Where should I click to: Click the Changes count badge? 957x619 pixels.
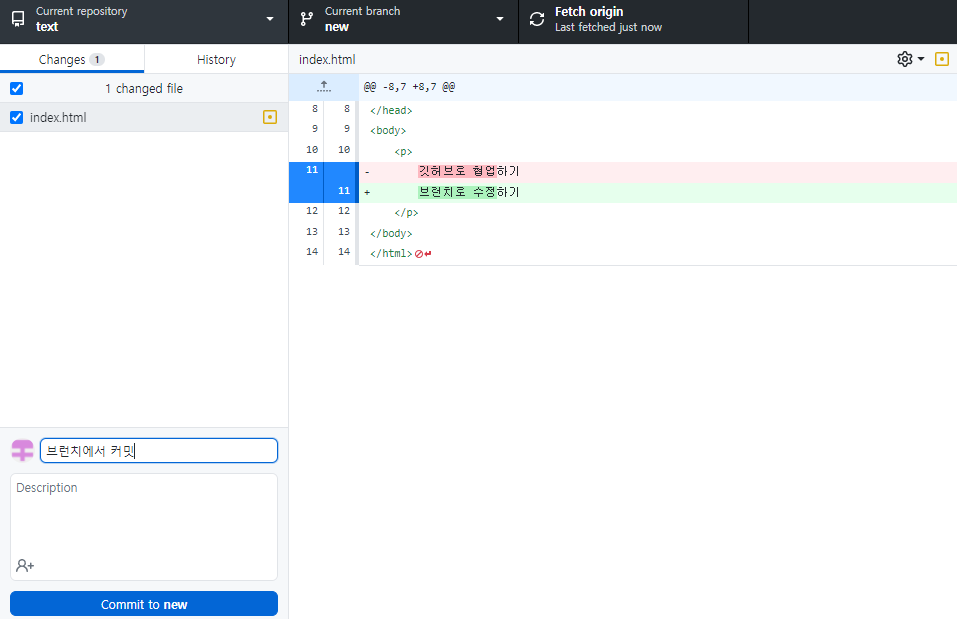[97, 59]
